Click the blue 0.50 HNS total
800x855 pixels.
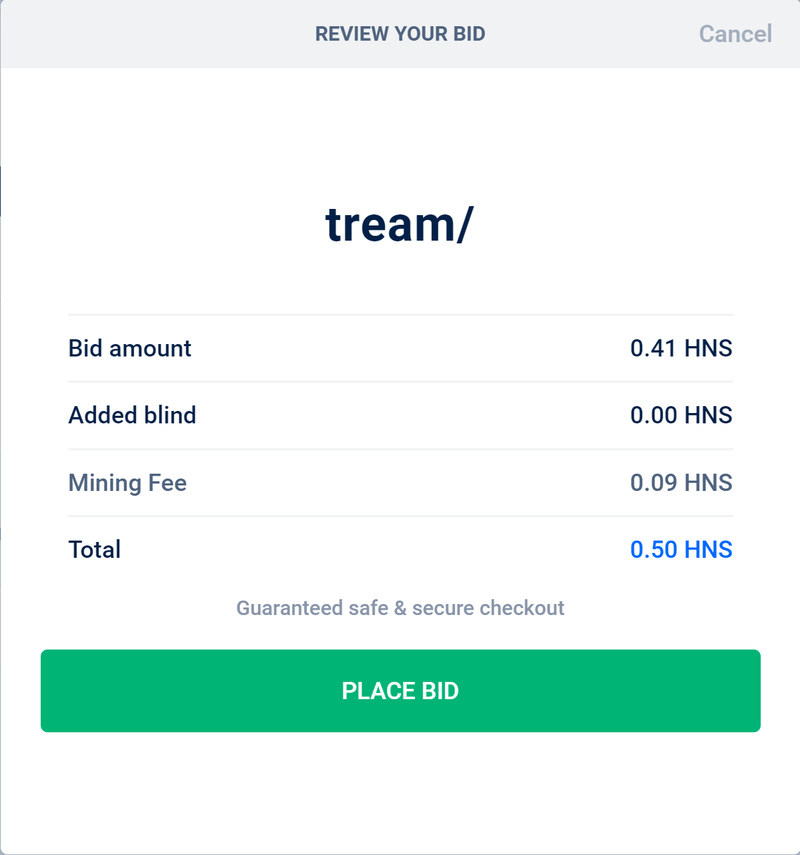tap(680, 548)
